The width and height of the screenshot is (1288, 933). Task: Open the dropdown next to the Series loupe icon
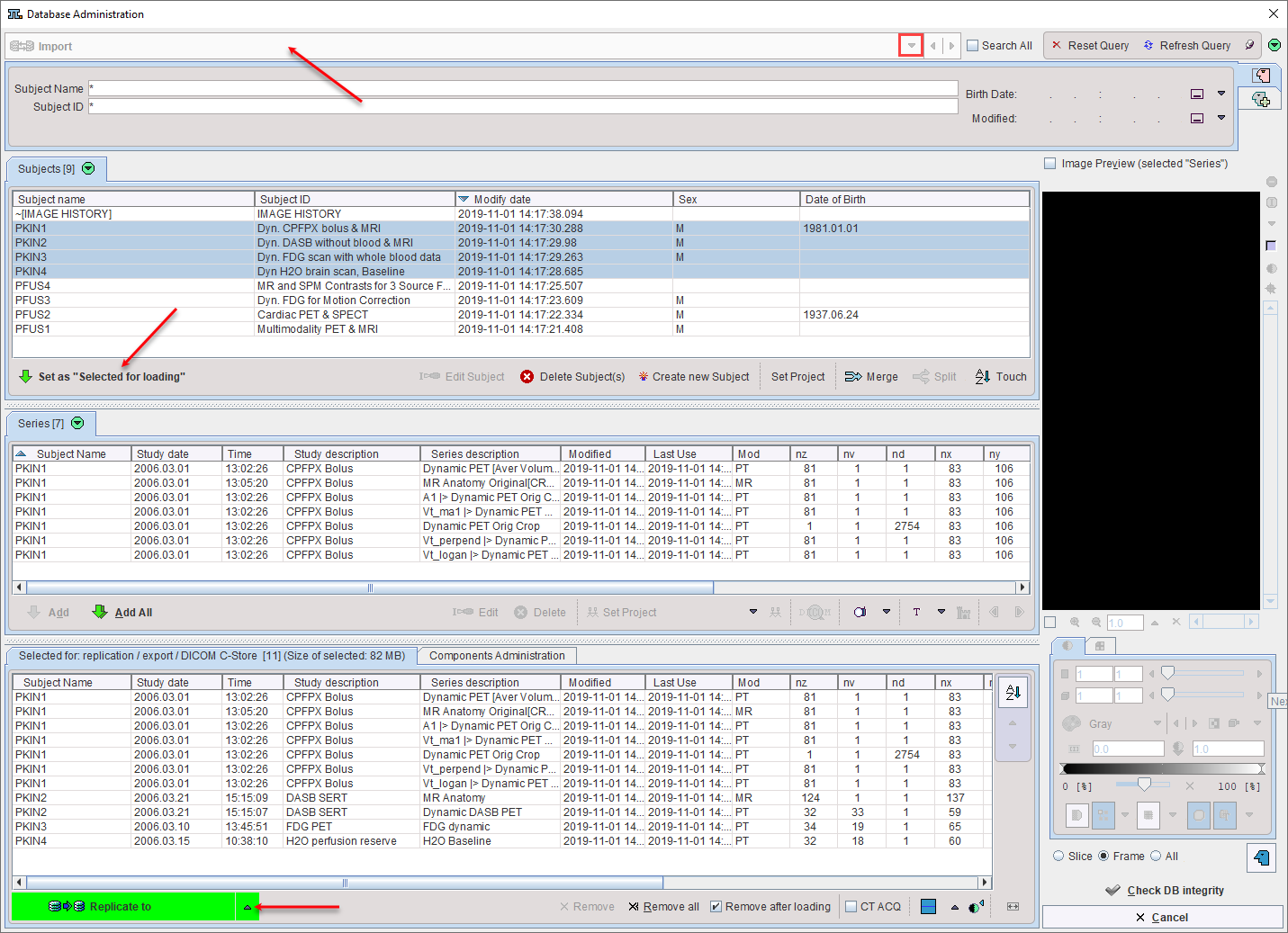click(887, 612)
